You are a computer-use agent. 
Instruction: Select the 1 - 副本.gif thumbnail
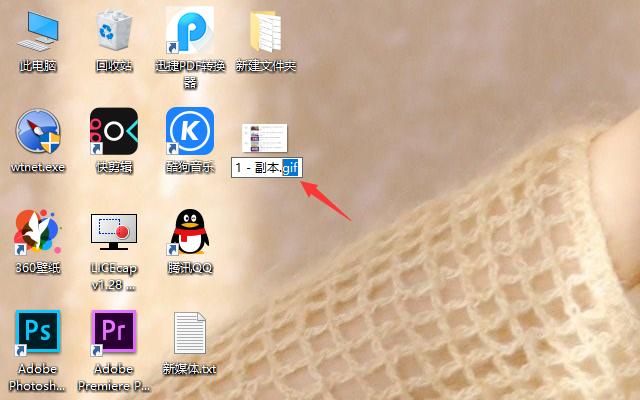[x=264, y=138]
